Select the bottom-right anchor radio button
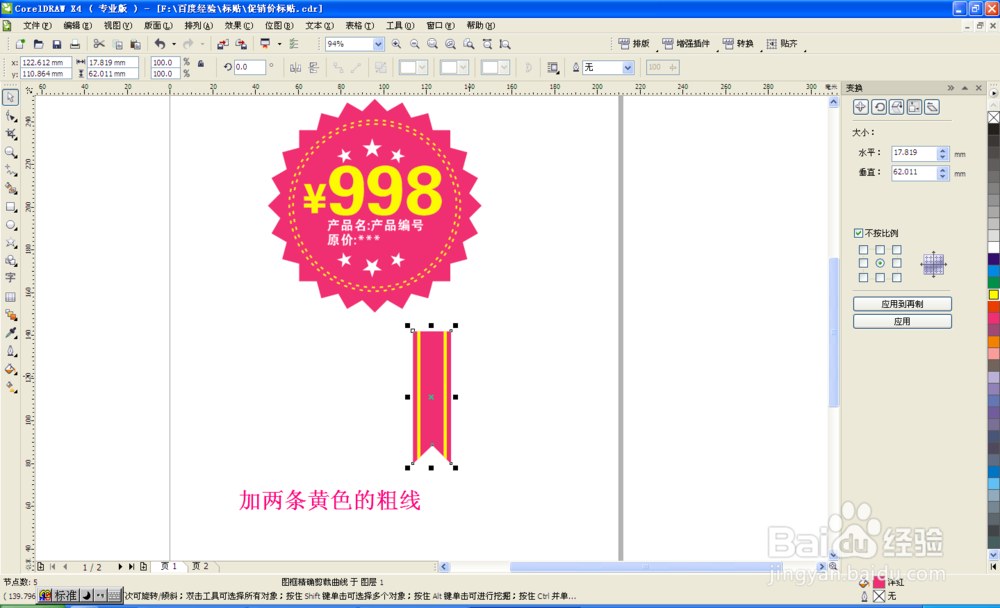 pyautogui.click(x=896, y=278)
